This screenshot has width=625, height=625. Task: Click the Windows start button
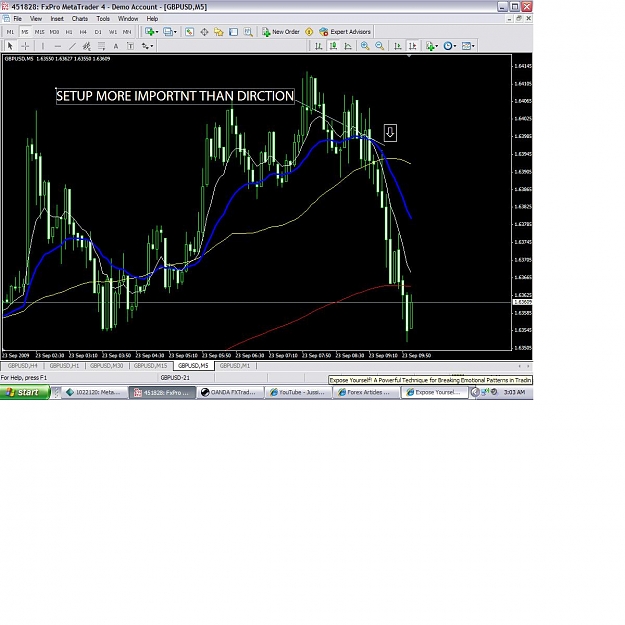pos(25,392)
